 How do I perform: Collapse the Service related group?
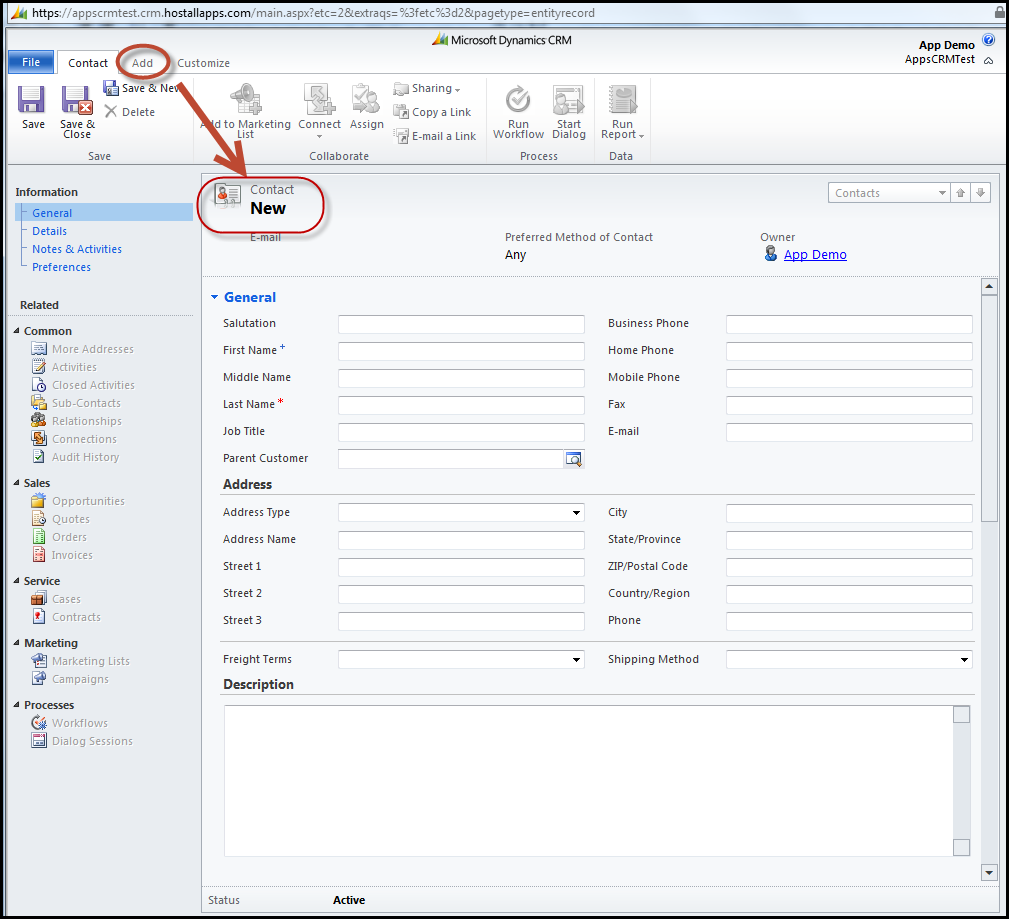point(17,580)
